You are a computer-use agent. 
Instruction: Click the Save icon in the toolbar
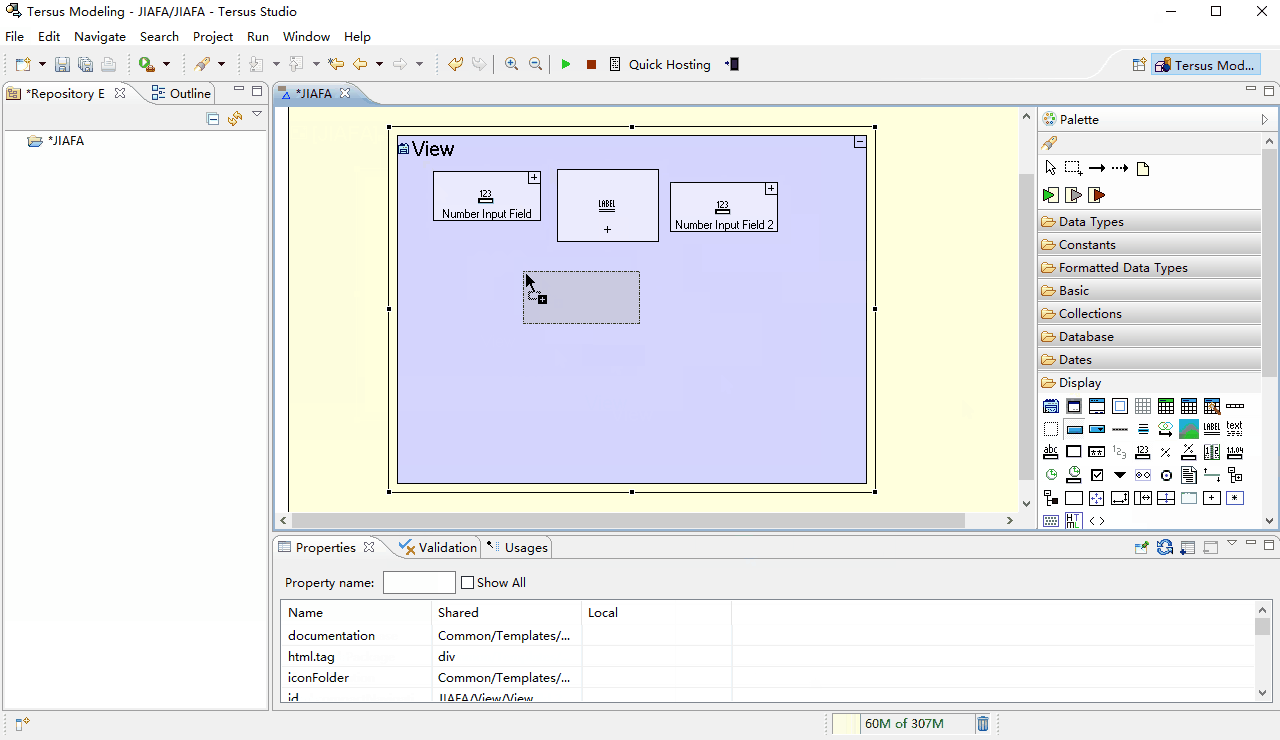coord(62,64)
